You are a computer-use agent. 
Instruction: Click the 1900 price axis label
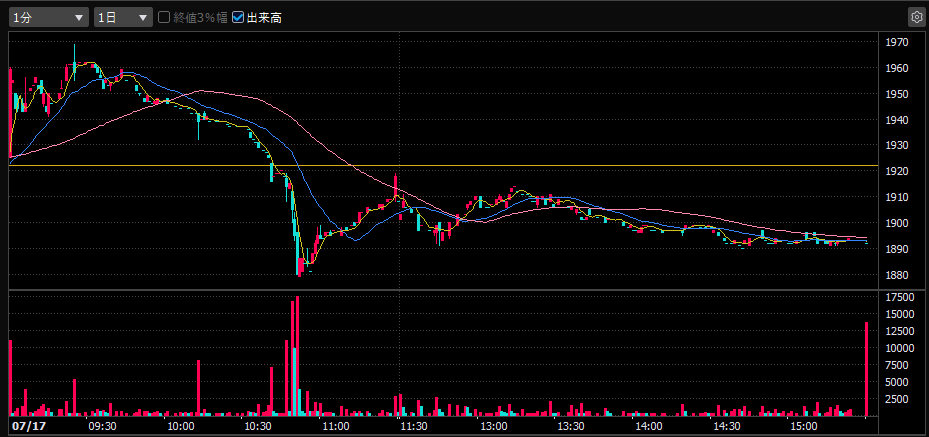tap(896, 223)
